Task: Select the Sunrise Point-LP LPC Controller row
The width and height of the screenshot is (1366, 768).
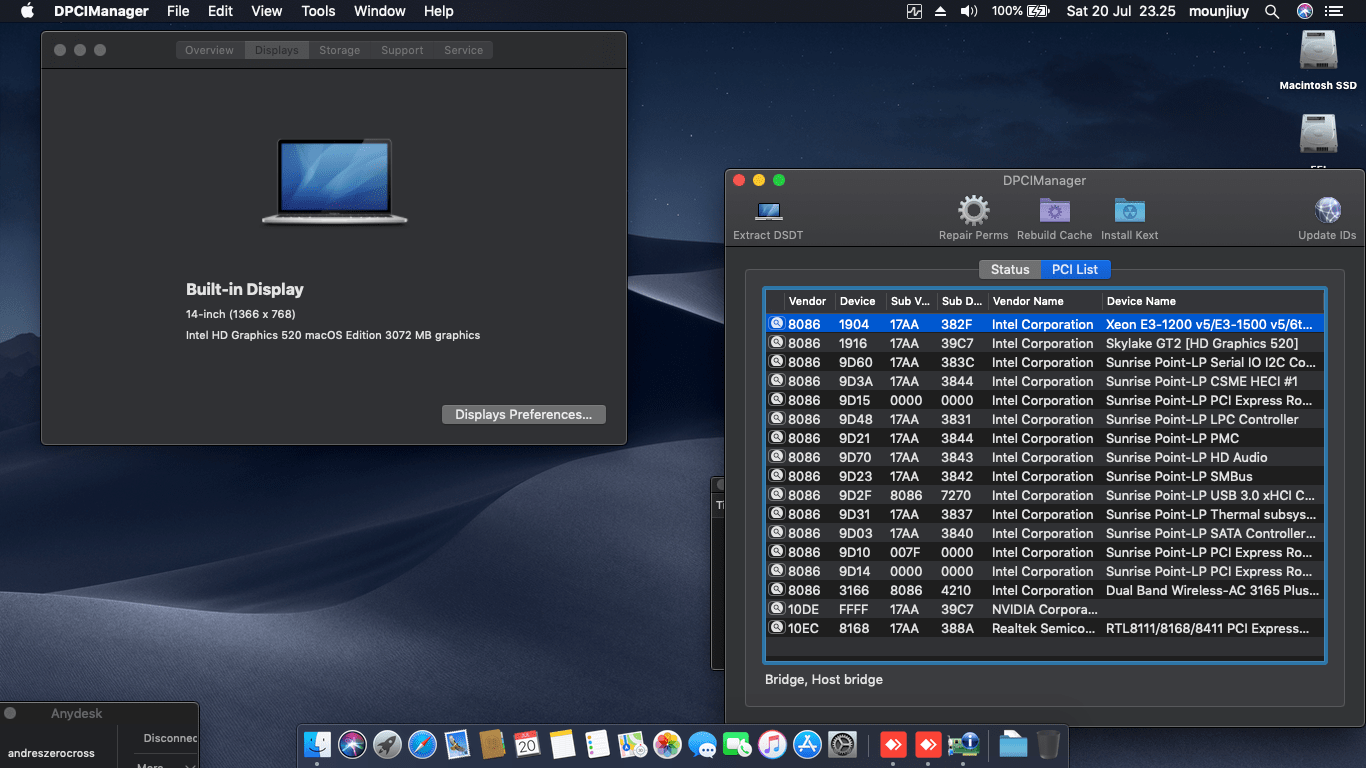Action: pyautogui.click(x=1045, y=419)
